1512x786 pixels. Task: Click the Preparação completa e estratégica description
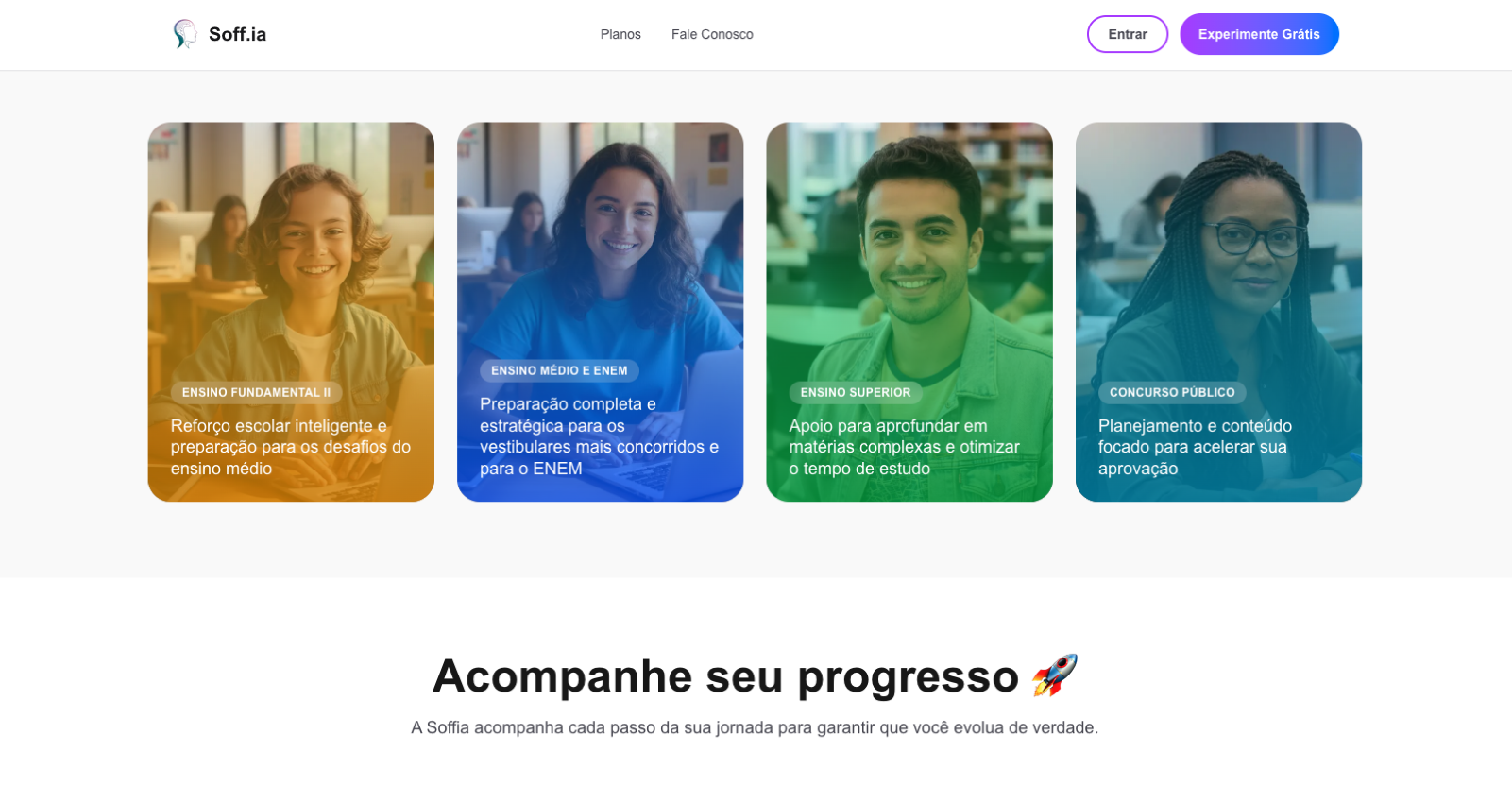[x=599, y=436]
